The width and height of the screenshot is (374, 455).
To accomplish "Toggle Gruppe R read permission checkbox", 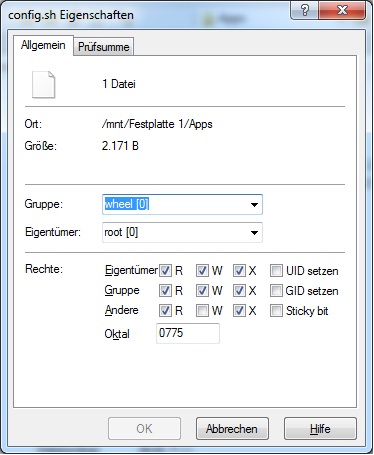I will [165, 291].
